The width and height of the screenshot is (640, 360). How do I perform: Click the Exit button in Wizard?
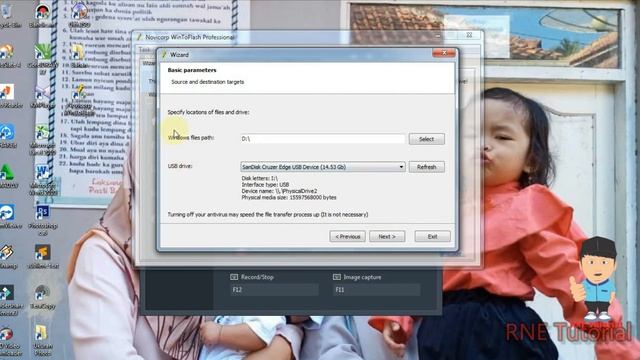click(432, 236)
